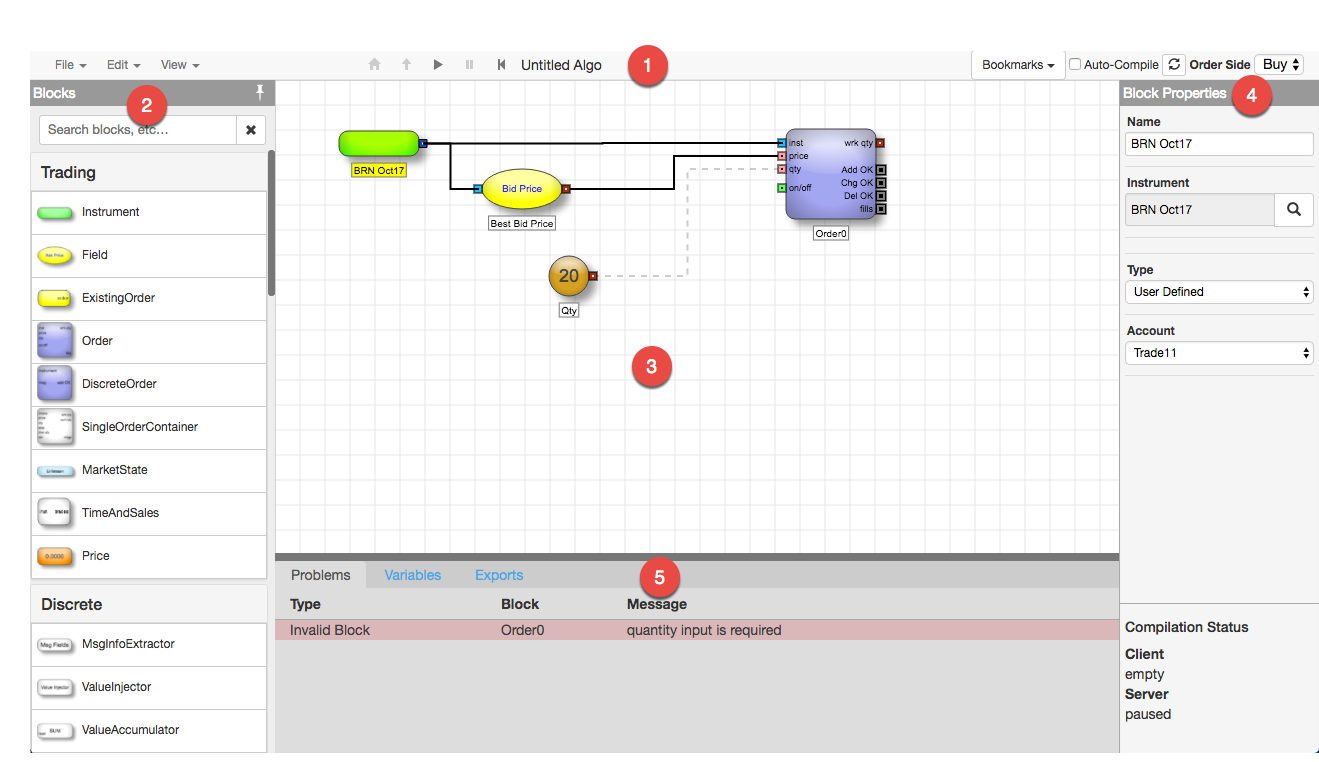
Task: Select the MsgInfoExtractor block icon
Action: tap(55, 645)
